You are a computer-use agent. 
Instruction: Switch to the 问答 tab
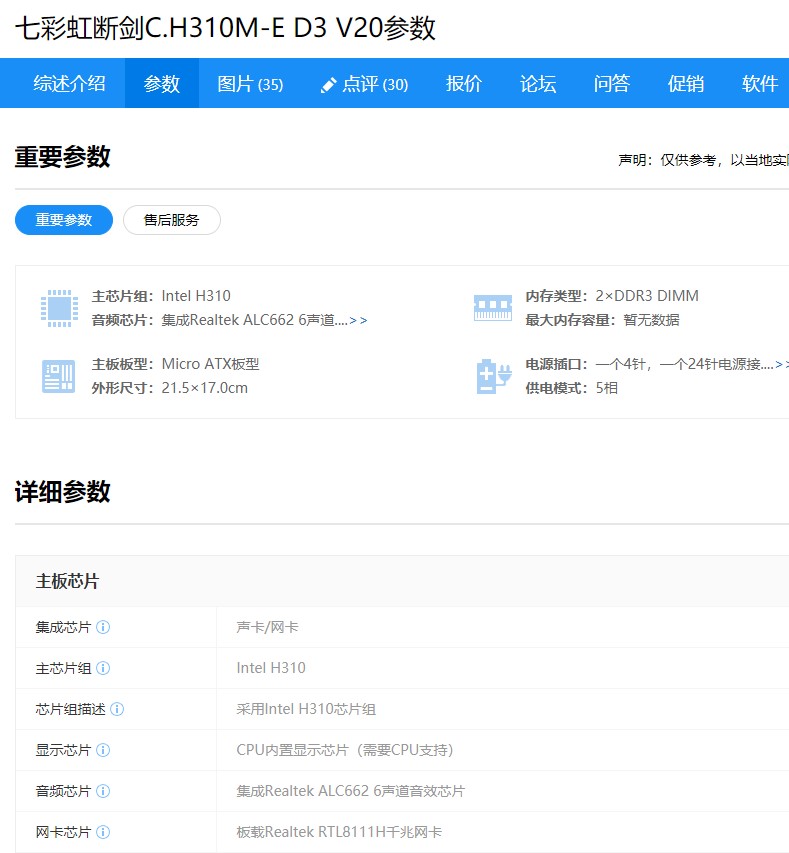coord(612,83)
